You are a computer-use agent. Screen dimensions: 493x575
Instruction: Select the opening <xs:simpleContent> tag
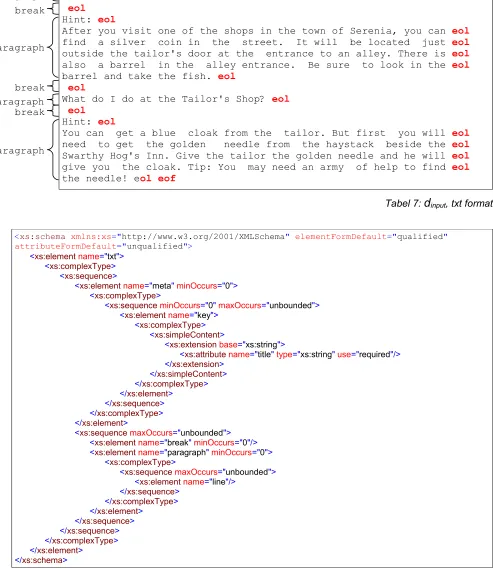[x=187, y=335]
